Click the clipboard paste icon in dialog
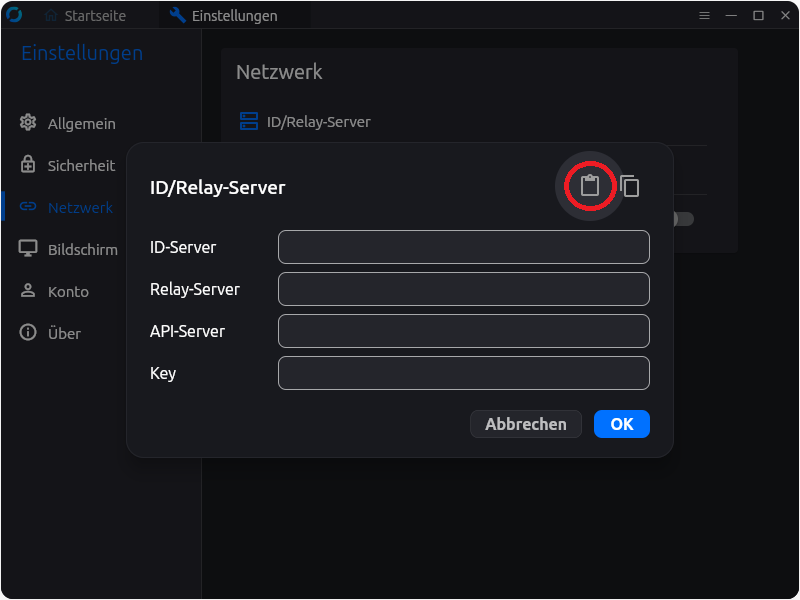This screenshot has width=800, height=600. click(590, 185)
